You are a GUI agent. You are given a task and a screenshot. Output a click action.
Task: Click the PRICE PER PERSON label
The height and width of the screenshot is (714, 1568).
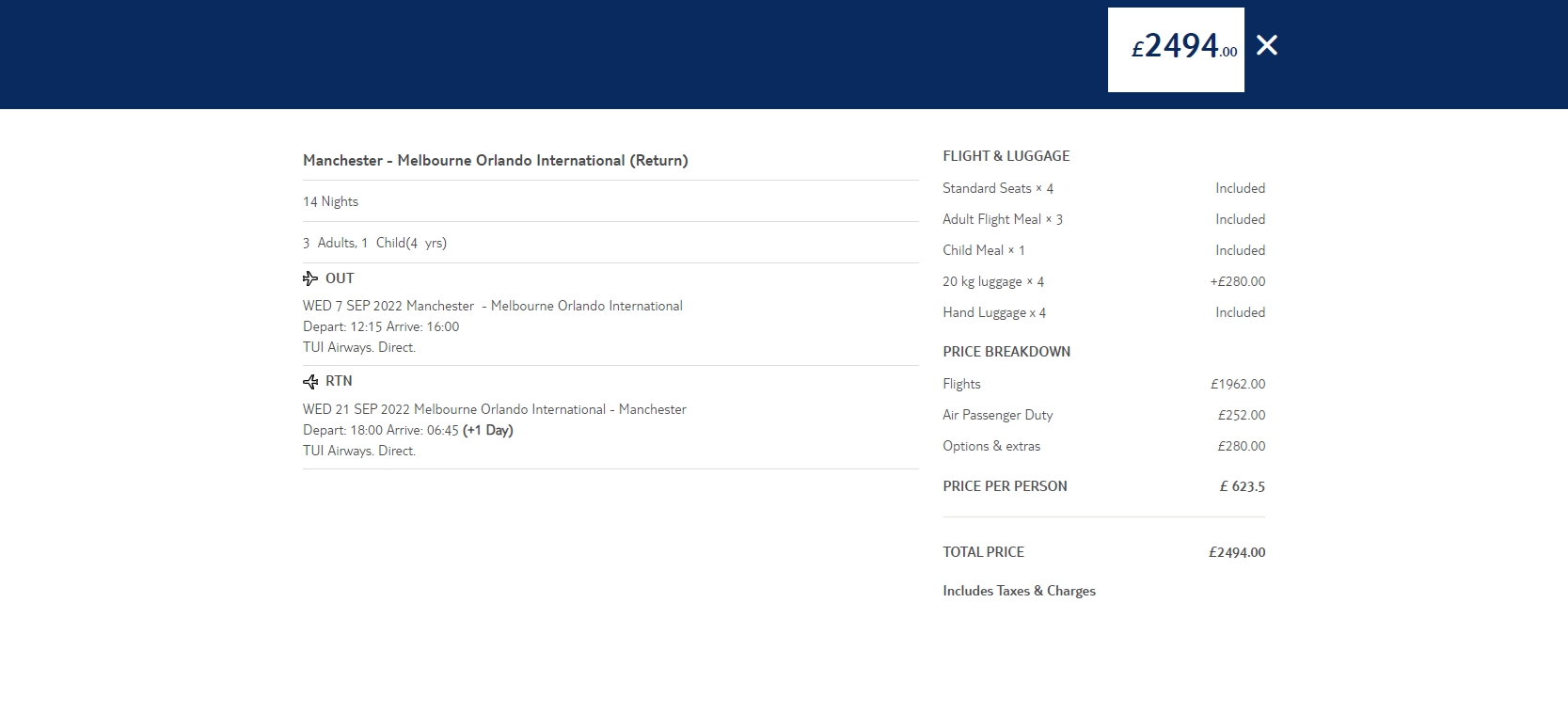coord(1005,486)
